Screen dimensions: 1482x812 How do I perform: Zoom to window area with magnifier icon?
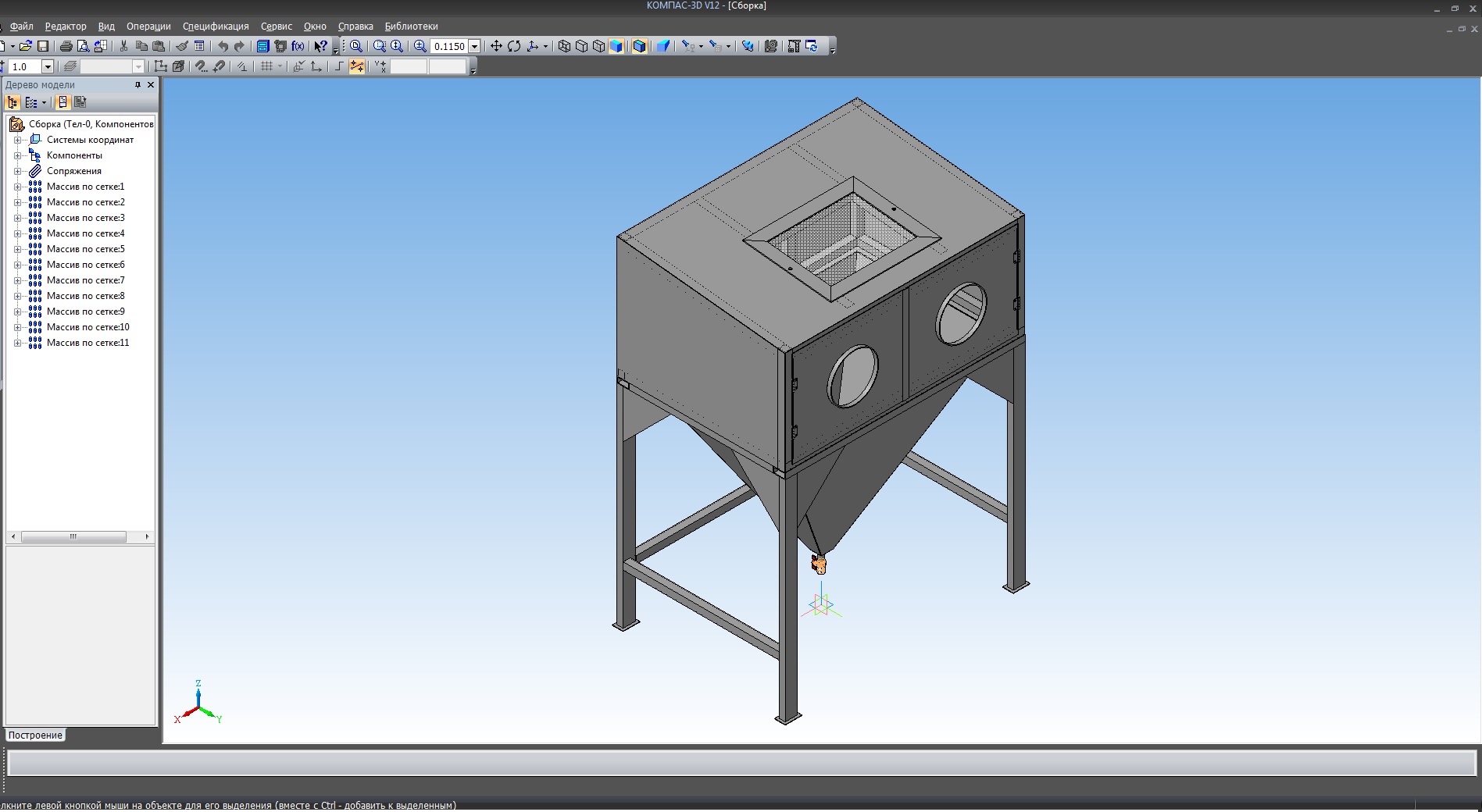(x=380, y=46)
